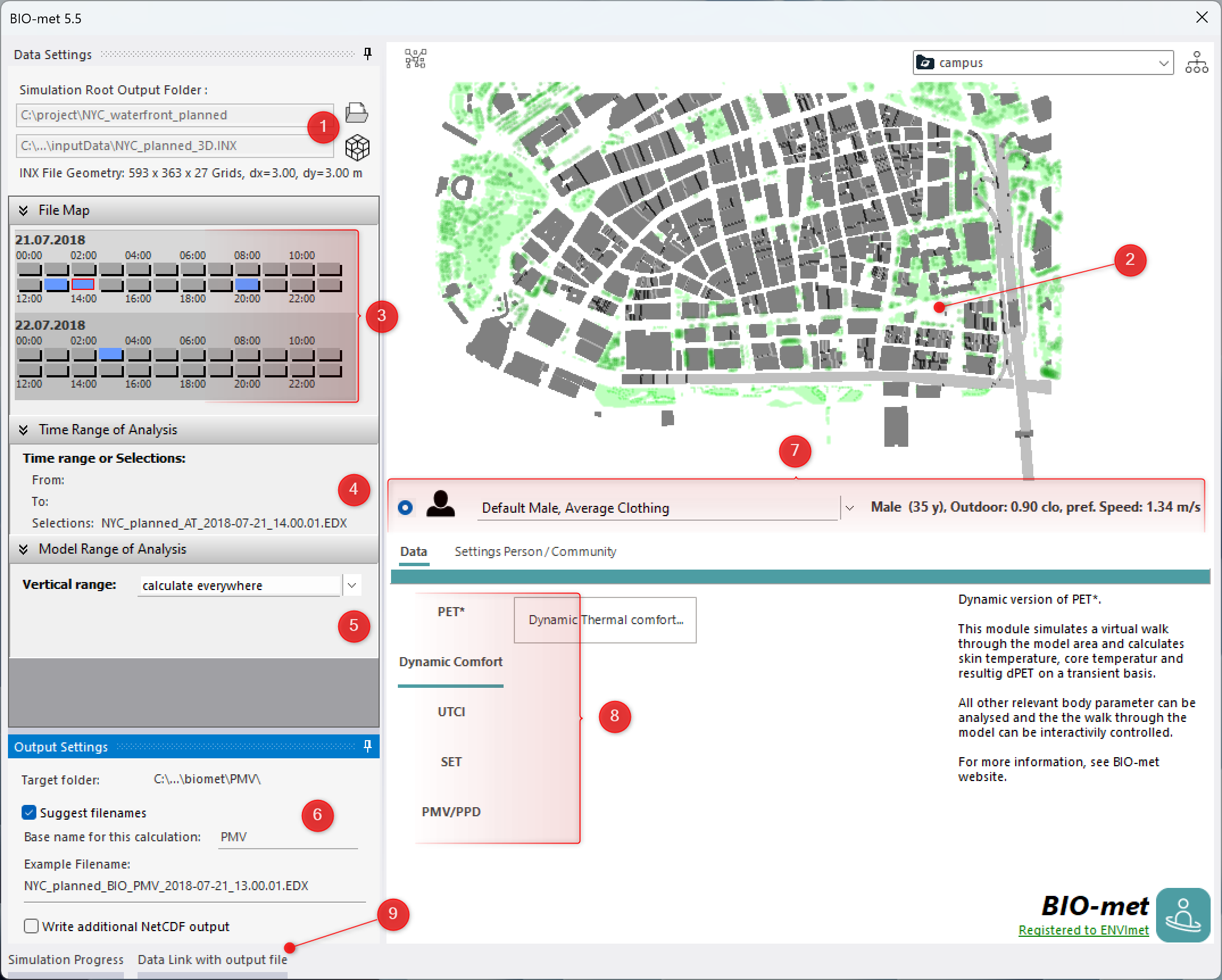
Task: Click the hierarchy tree icon beside campus dropdown
Action: click(1196, 63)
